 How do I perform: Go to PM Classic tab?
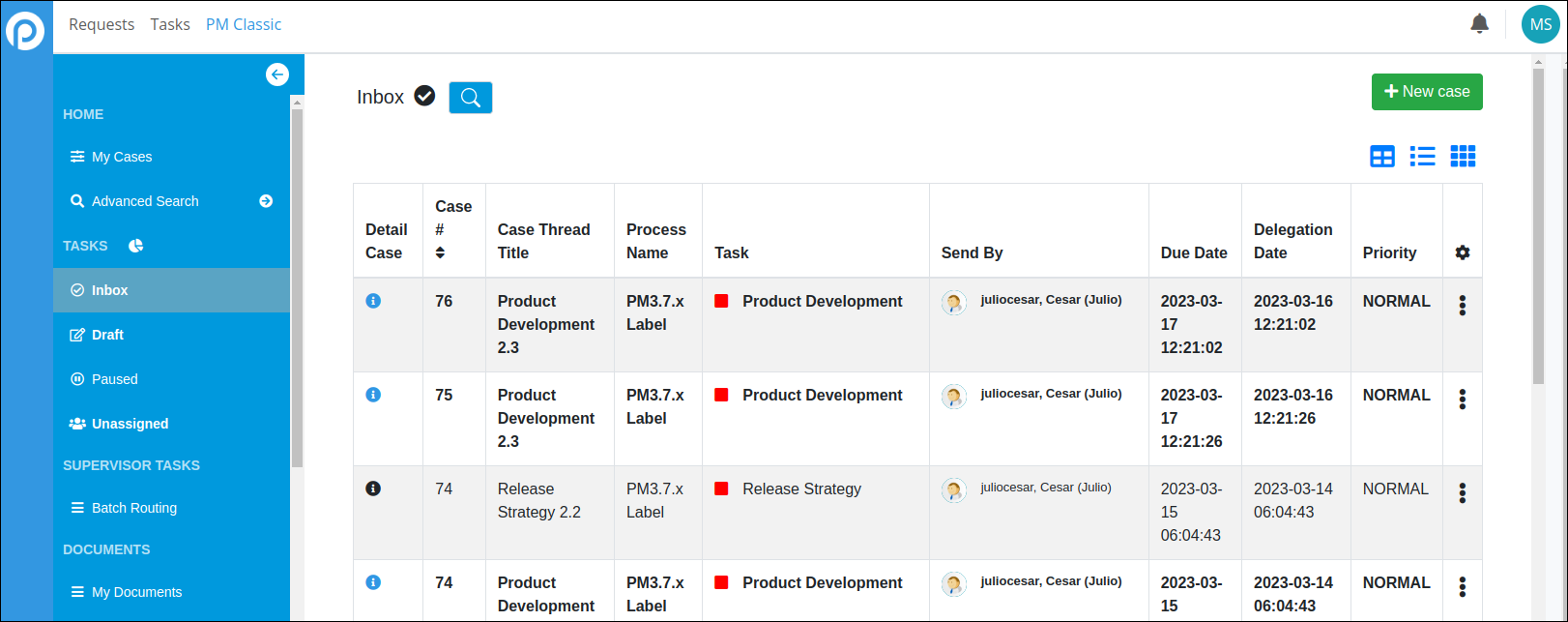pos(244,24)
